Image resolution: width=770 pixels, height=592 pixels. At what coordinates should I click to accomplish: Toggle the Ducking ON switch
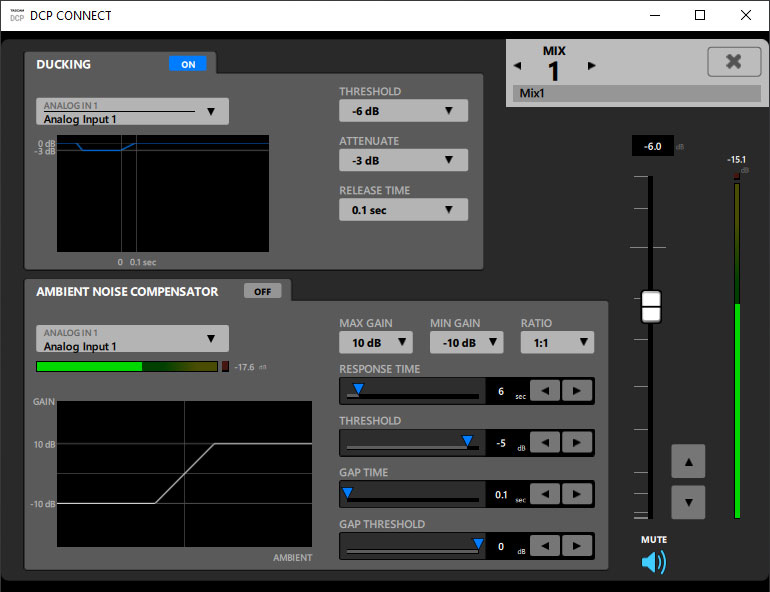pos(188,64)
